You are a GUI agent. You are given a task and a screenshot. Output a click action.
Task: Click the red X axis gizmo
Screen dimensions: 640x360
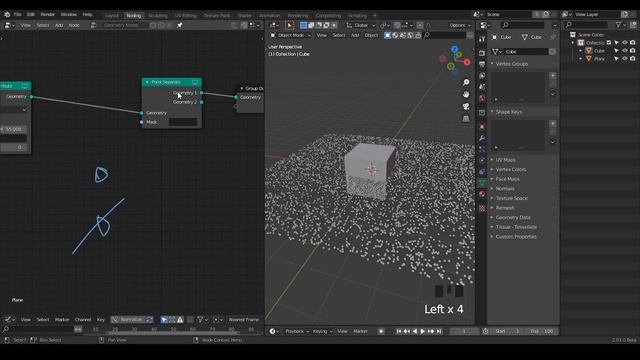467,62
